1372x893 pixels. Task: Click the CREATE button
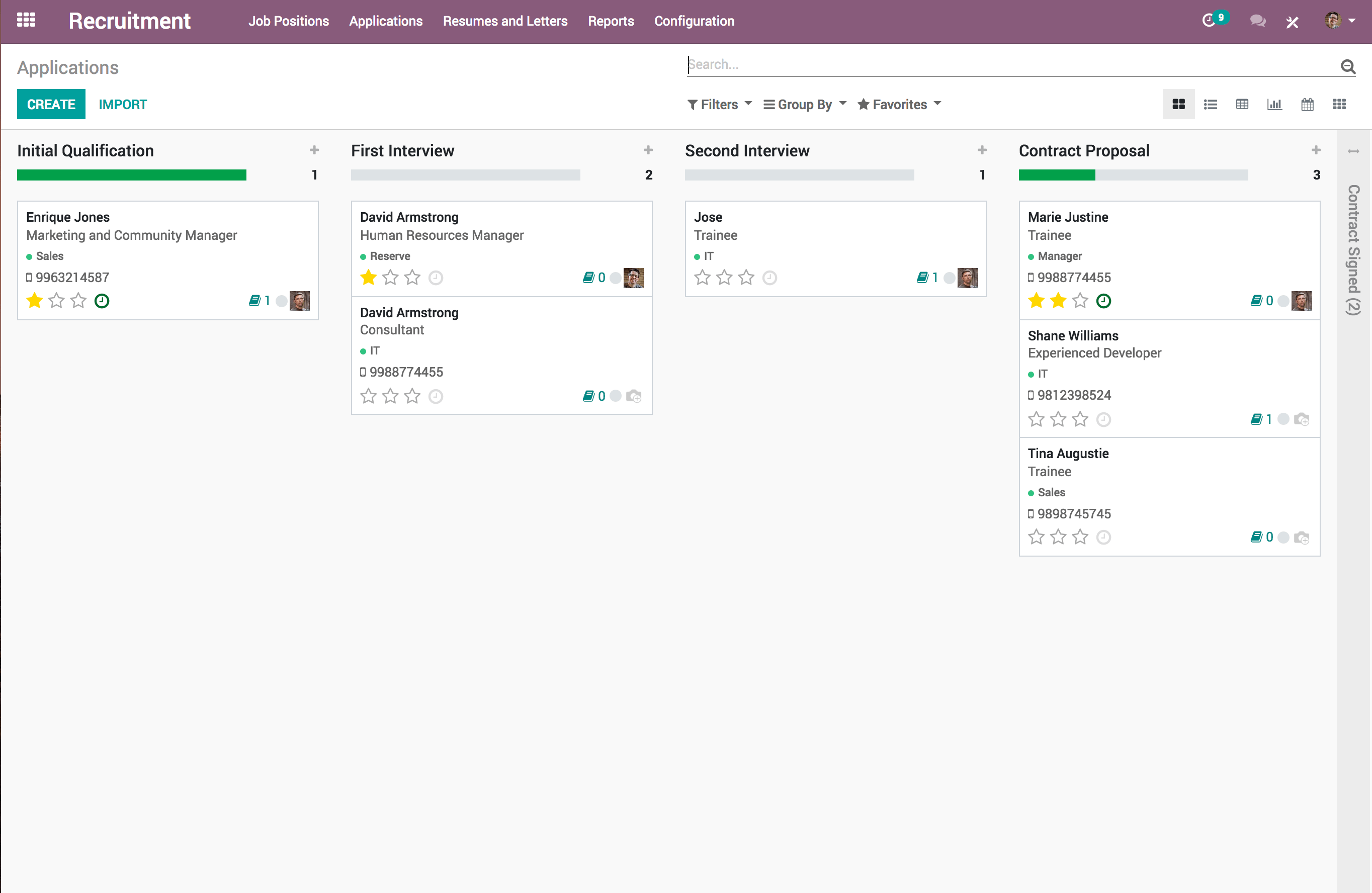51,105
